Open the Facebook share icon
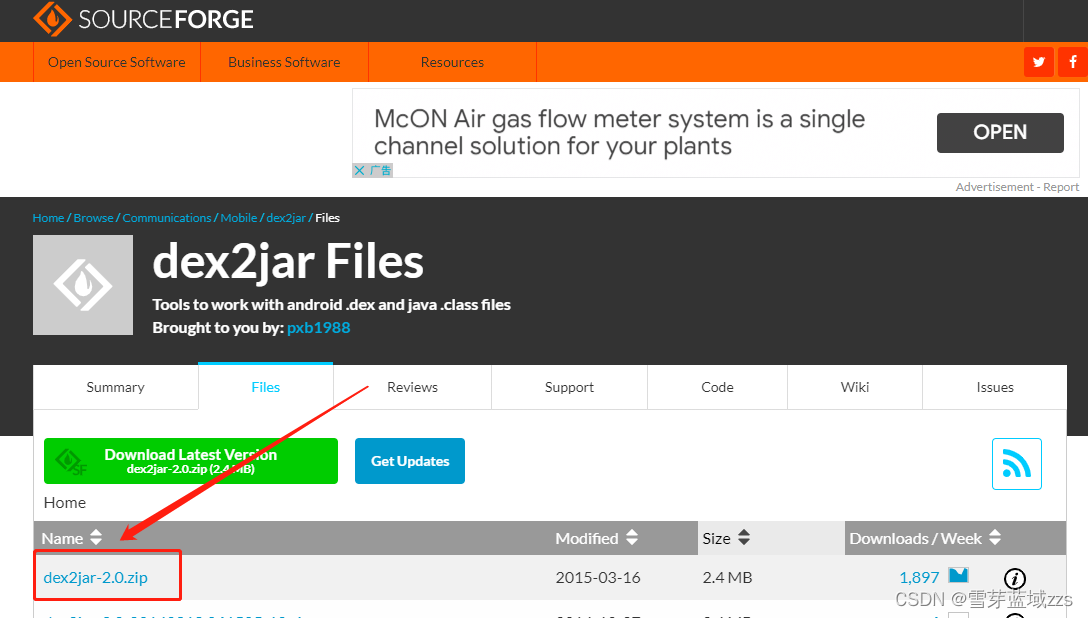The image size is (1088, 618). pos(1073,62)
